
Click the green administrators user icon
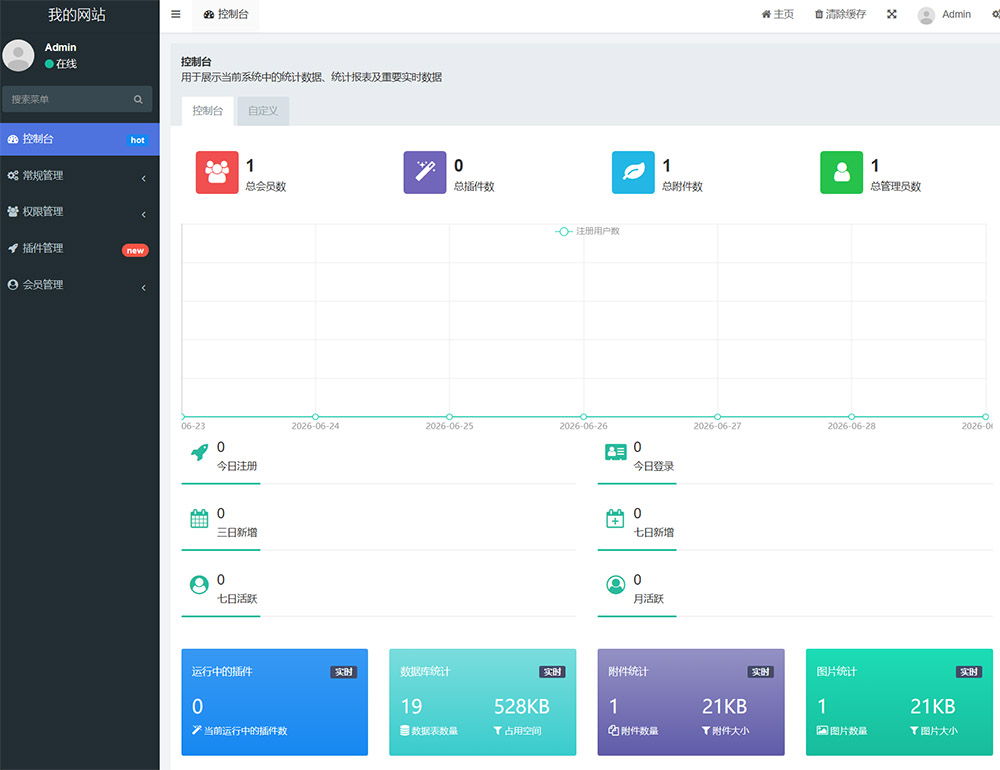841,172
